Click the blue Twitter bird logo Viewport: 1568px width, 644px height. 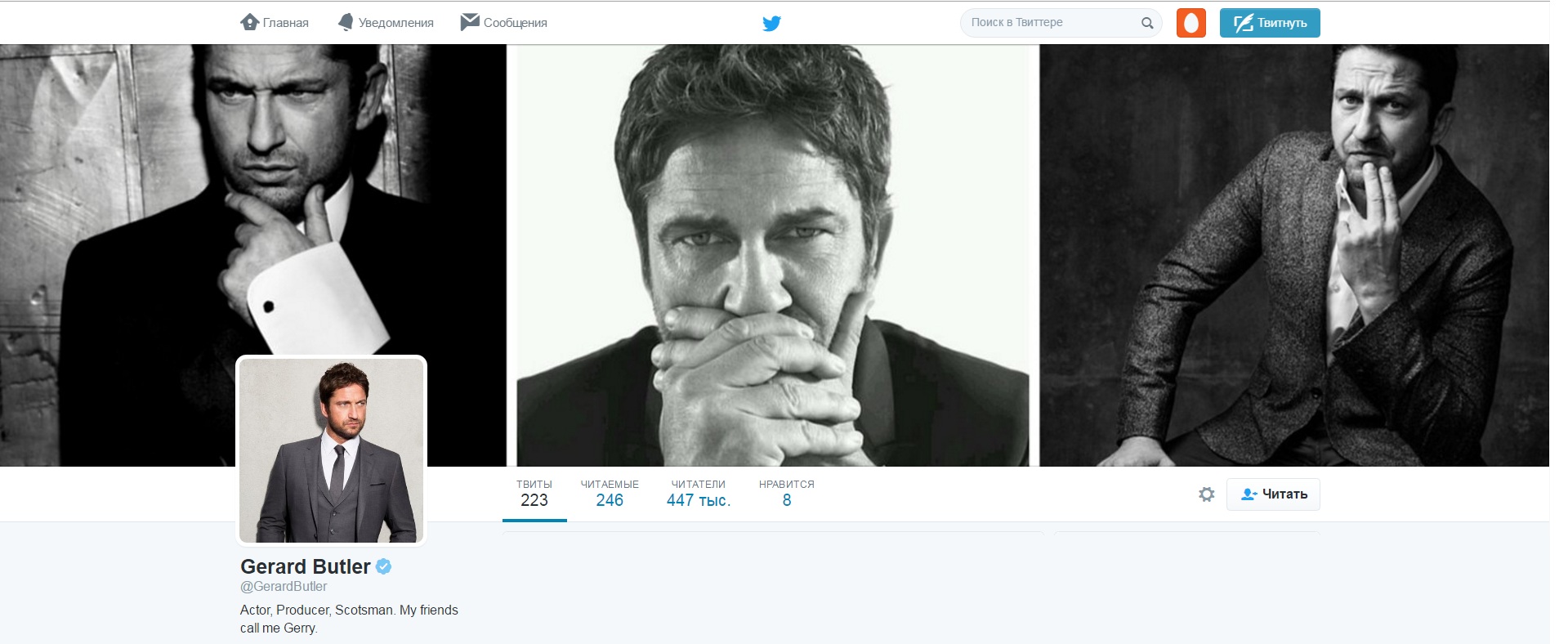click(771, 23)
